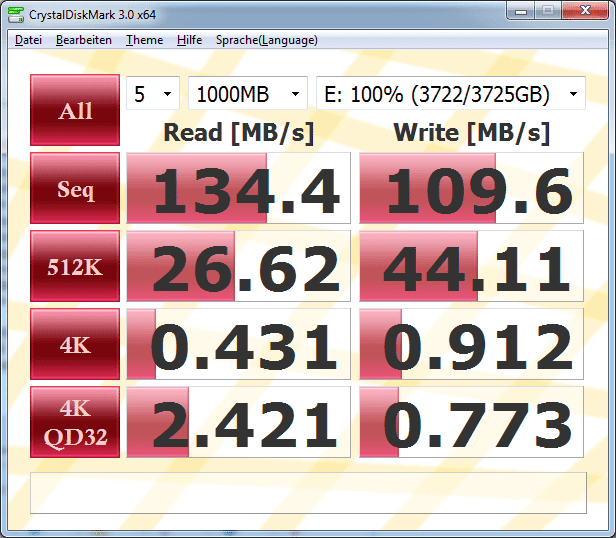
Task: Click the empty comment field at bottom
Action: (308, 493)
